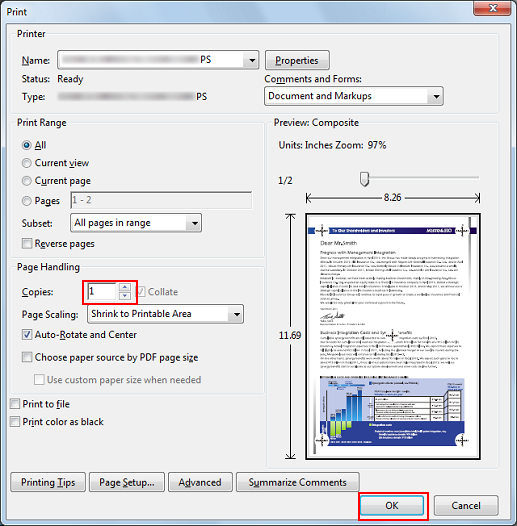Click Summarize Comments button
Image resolution: width=517 pixels, height=526 pixels.
[x=298, y=482]
